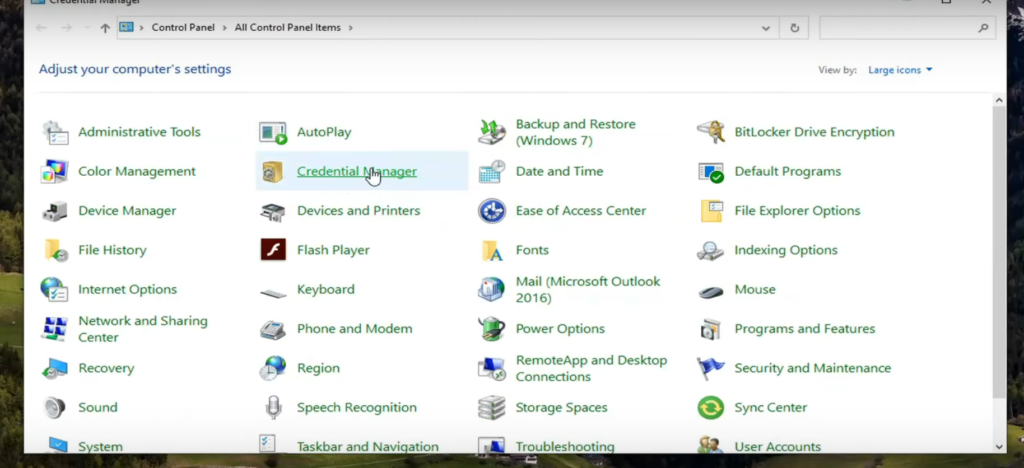Open the Device Manager icon
1024x468 pixels.
[x=55, y=211]
